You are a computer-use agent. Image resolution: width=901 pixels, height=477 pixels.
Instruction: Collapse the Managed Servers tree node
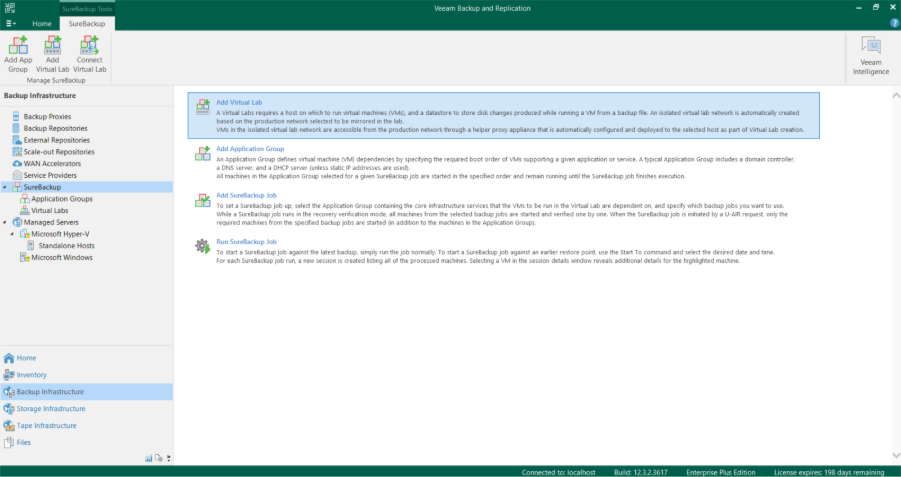click(x=6, y=222)
